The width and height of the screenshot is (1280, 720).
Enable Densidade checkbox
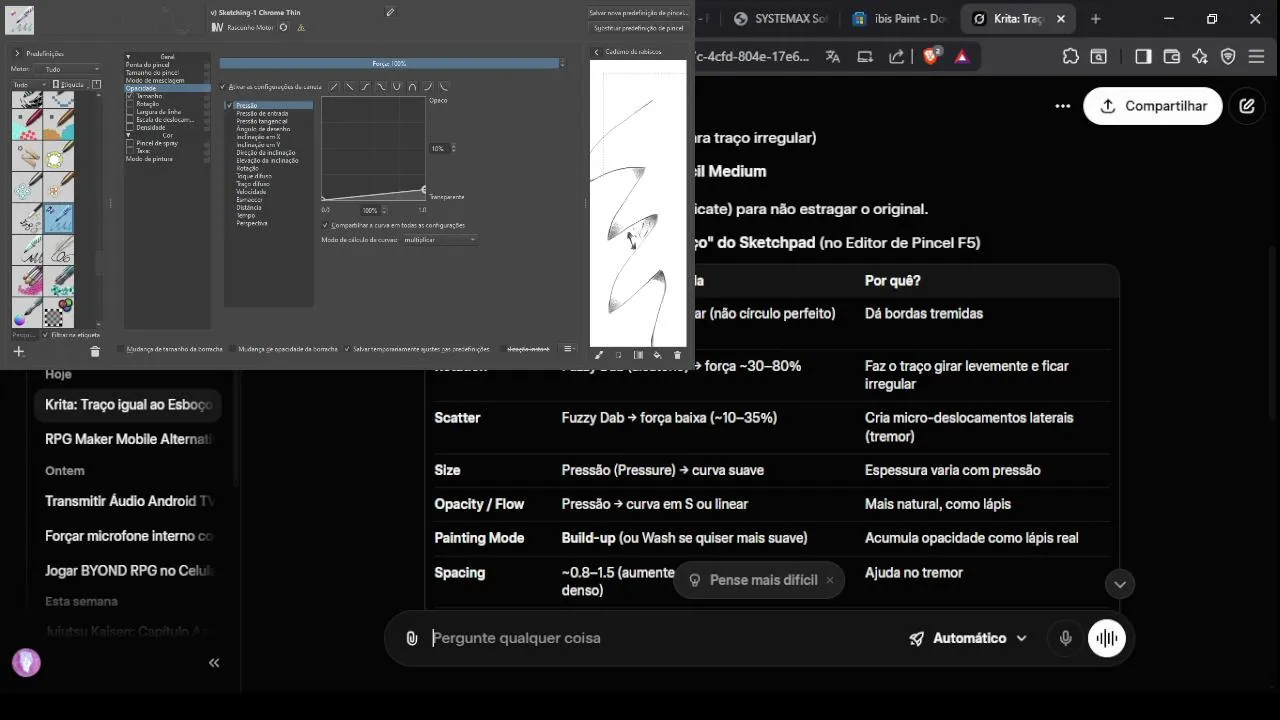tap(130, 128)
